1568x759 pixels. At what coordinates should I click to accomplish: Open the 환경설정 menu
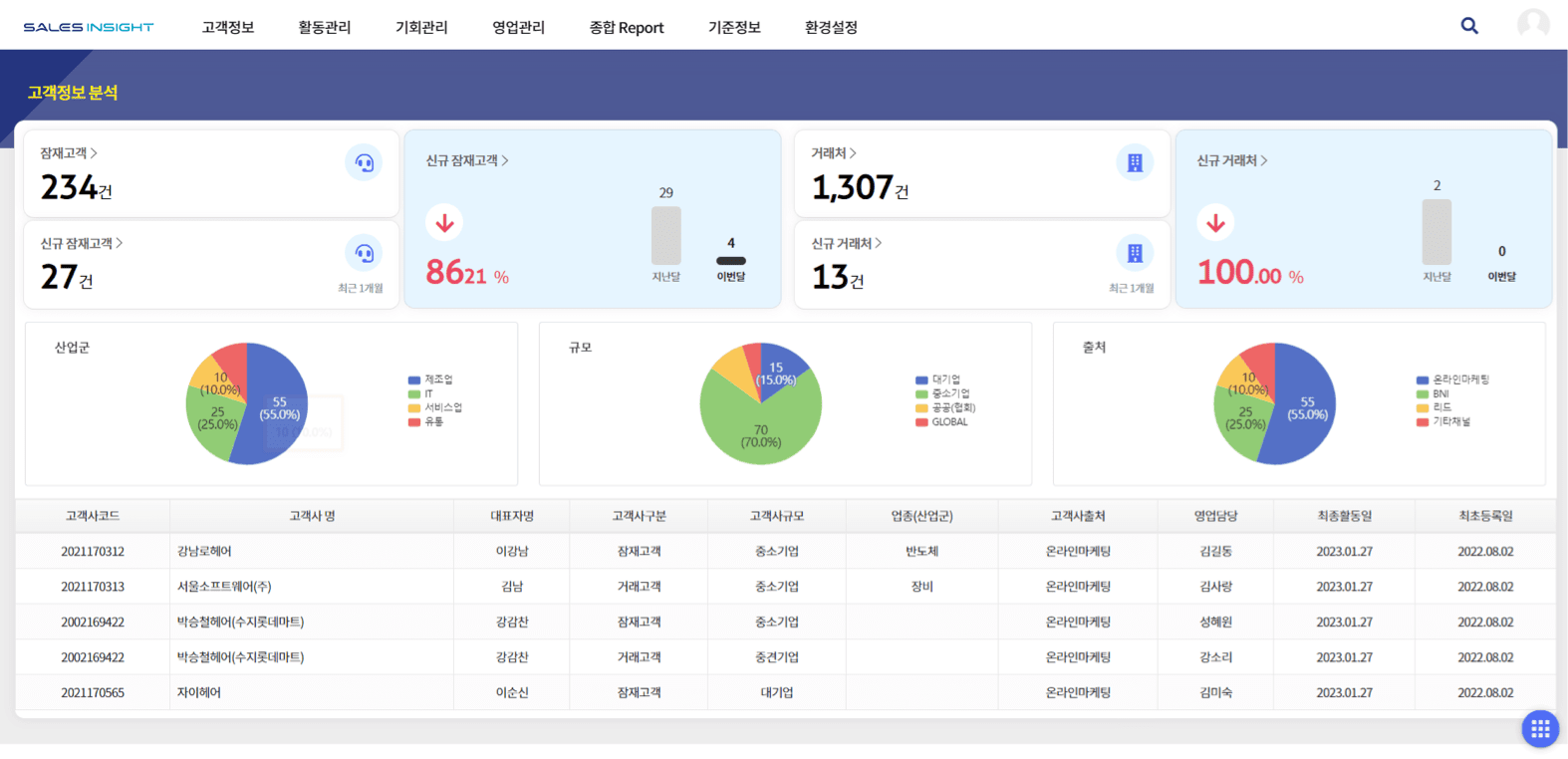coord(831,28)
